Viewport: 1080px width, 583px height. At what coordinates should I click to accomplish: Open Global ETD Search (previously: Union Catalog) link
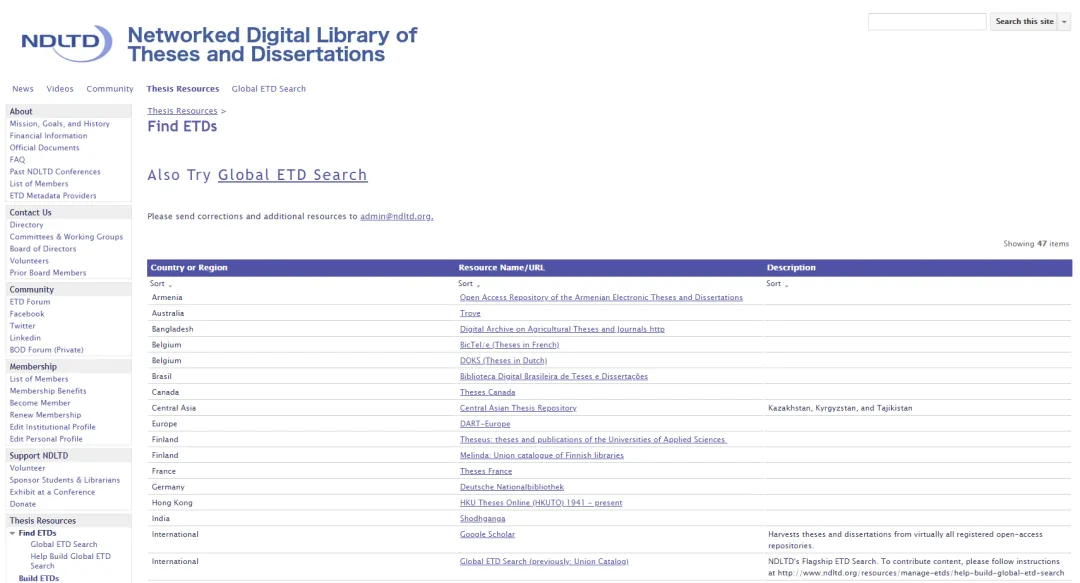tap(544, 562)
